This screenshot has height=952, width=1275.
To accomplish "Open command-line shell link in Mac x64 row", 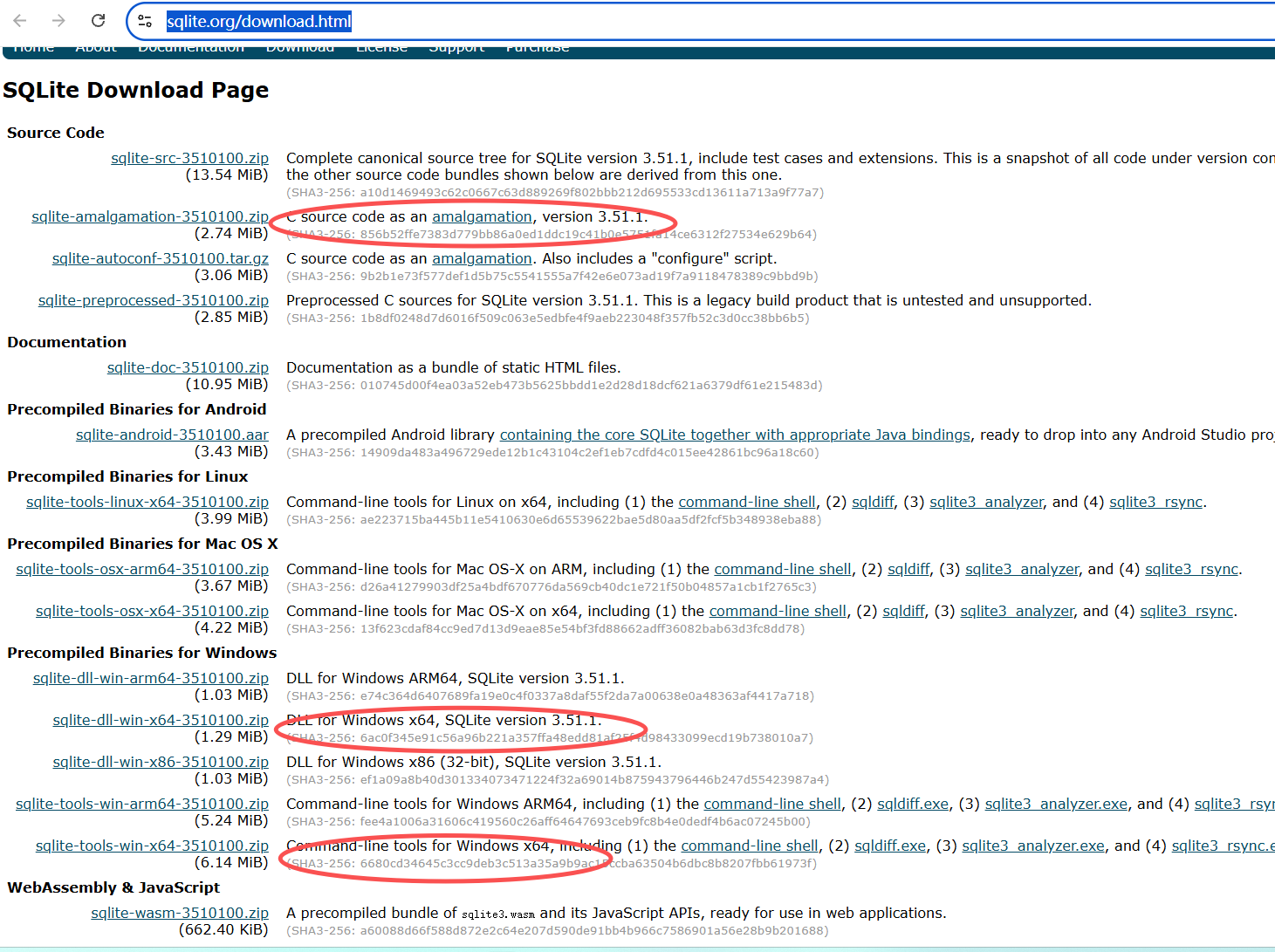I will coord(778,611).
